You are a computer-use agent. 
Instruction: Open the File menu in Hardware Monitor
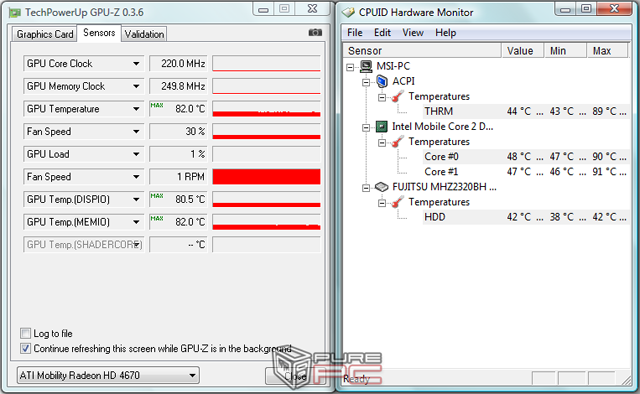(354, 33)
